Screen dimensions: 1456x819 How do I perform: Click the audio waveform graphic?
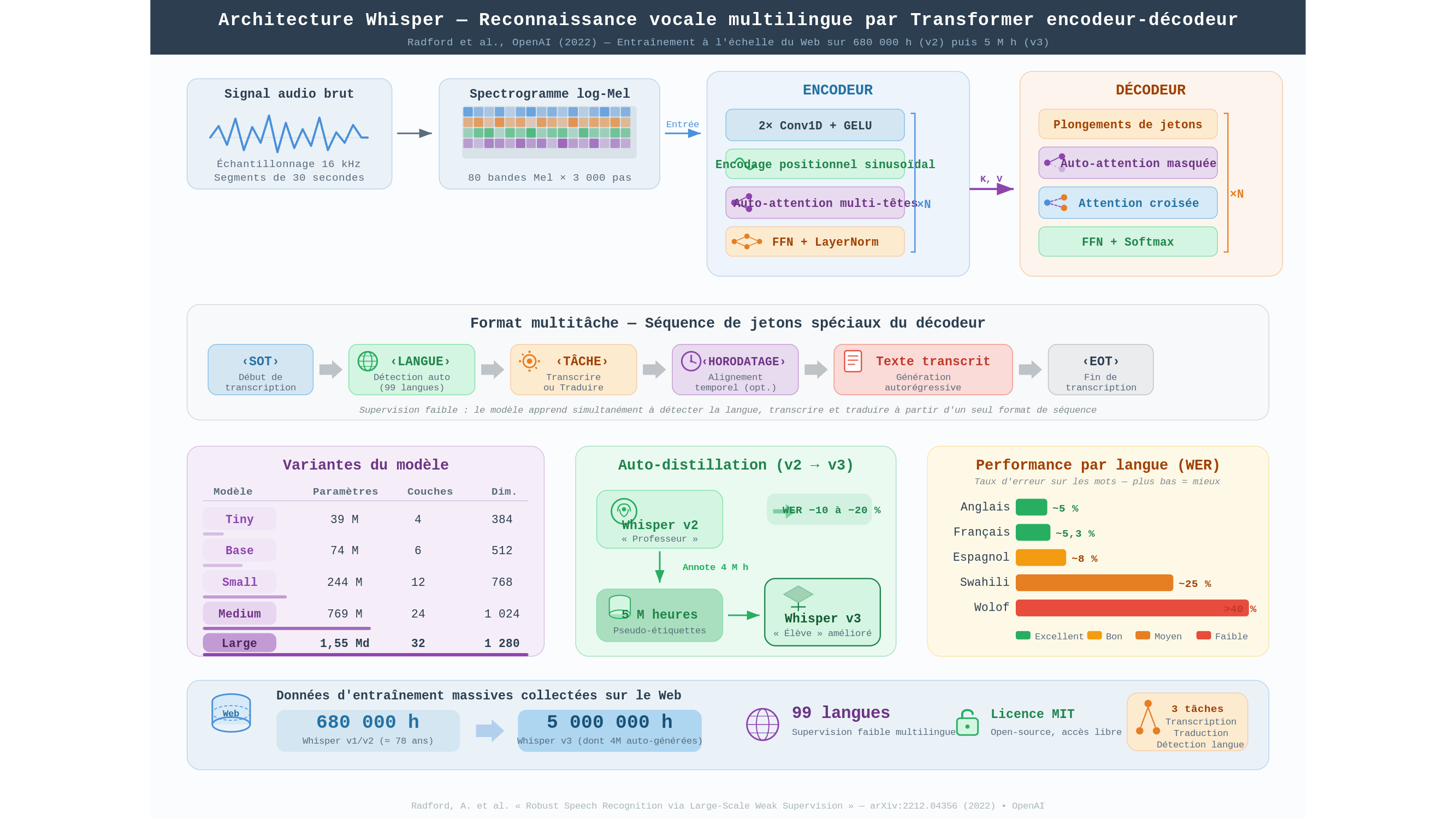288,134
